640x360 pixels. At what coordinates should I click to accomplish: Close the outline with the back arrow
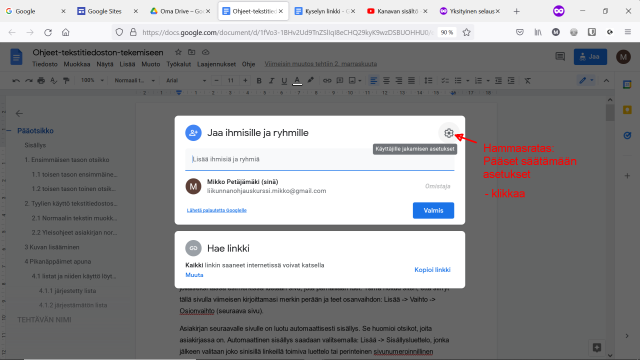click(19, 113)
